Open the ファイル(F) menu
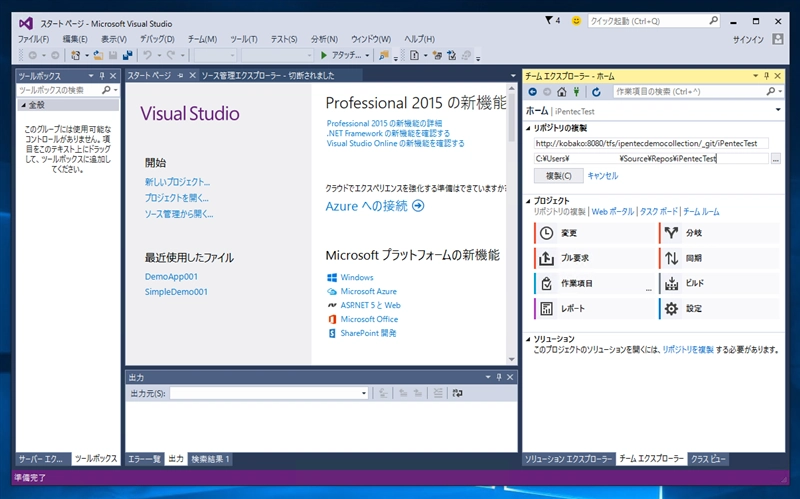The width and height of the screenshot is (800, 499). coord(34,39)
